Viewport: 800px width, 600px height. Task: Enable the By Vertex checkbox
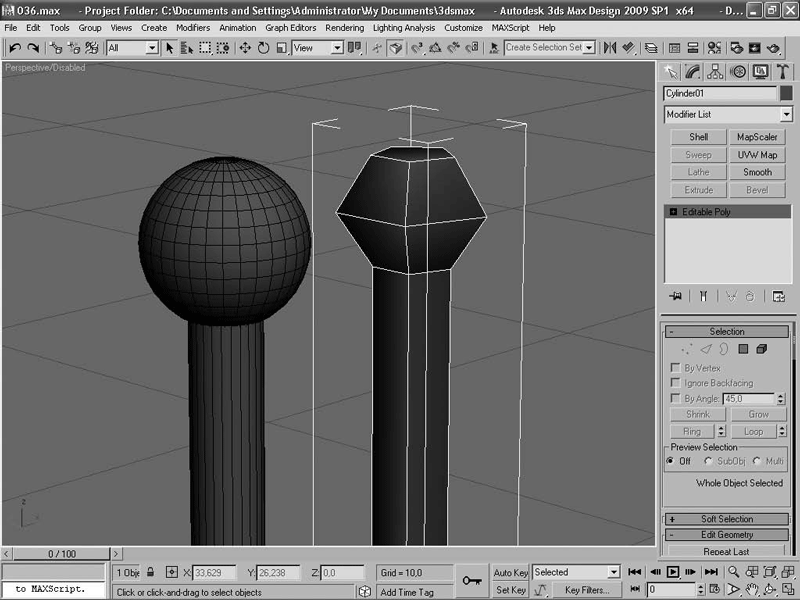click(x=676, y=368)
